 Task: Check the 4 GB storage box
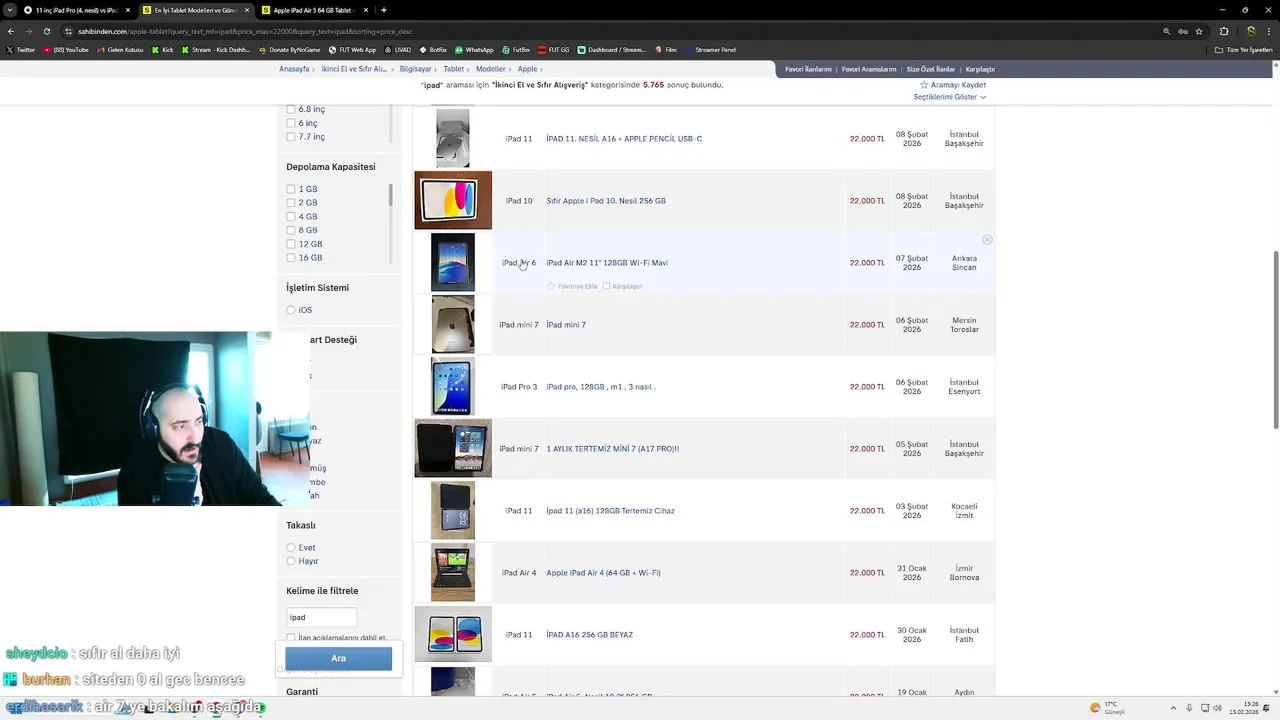(291, 217)
